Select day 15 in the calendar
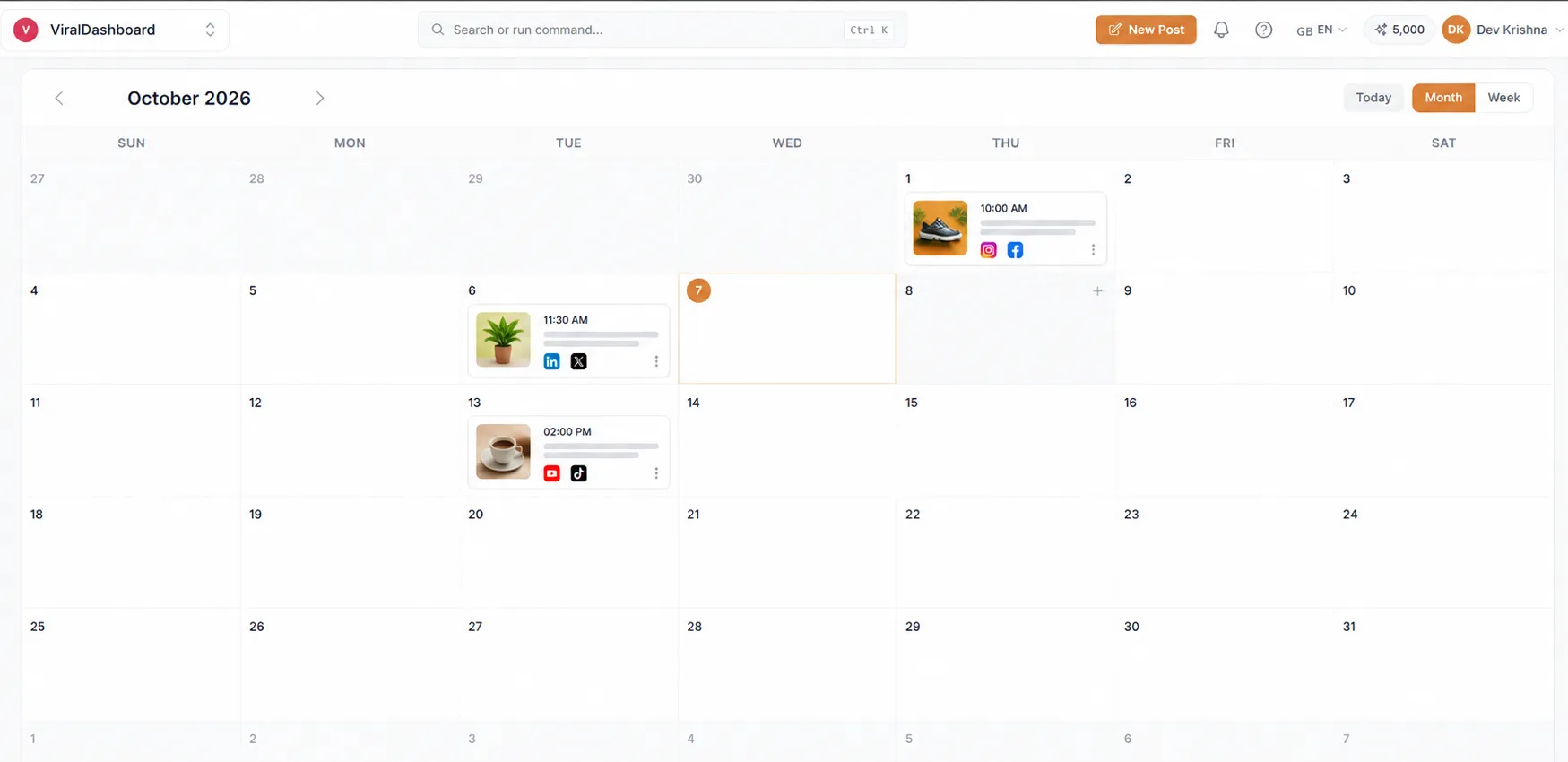This screenshot has width=1568, height=762. point(911,403)
